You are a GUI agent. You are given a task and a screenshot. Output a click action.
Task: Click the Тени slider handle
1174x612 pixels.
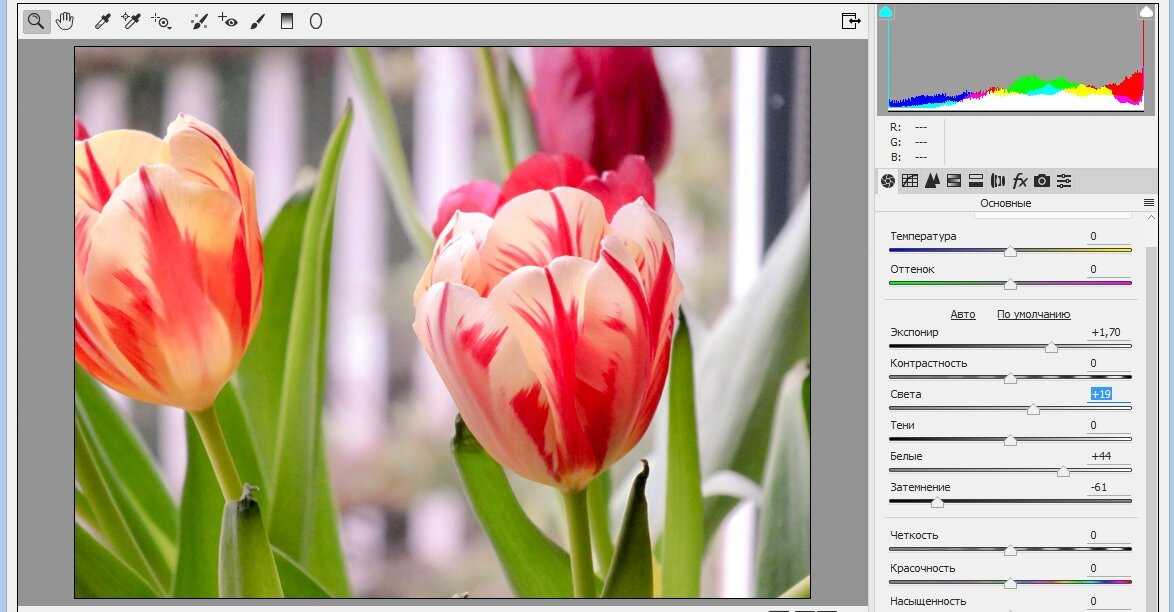click(1010, 440)
